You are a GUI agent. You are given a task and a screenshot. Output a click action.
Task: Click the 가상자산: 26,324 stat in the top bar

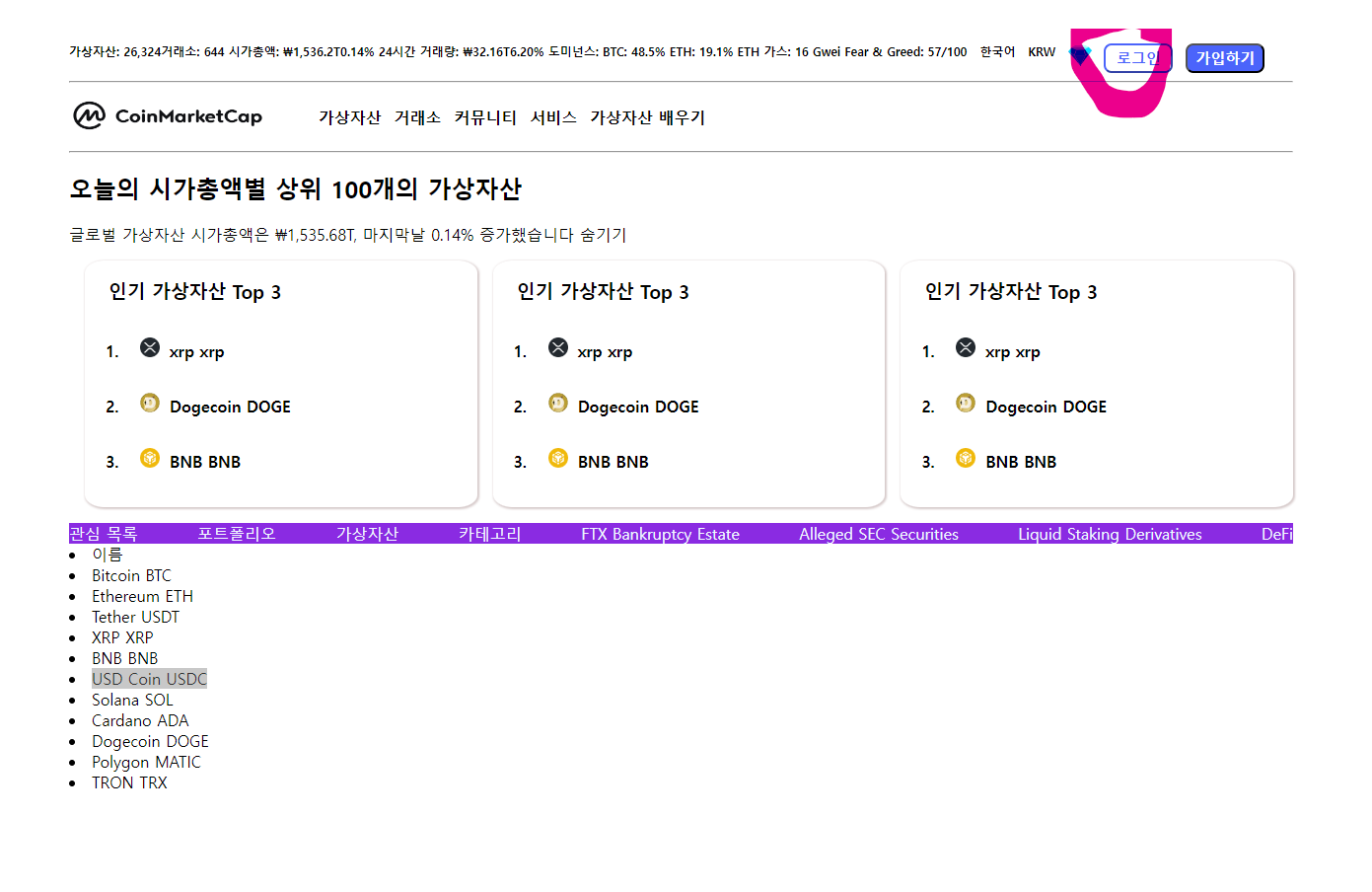tap(114, 52)
